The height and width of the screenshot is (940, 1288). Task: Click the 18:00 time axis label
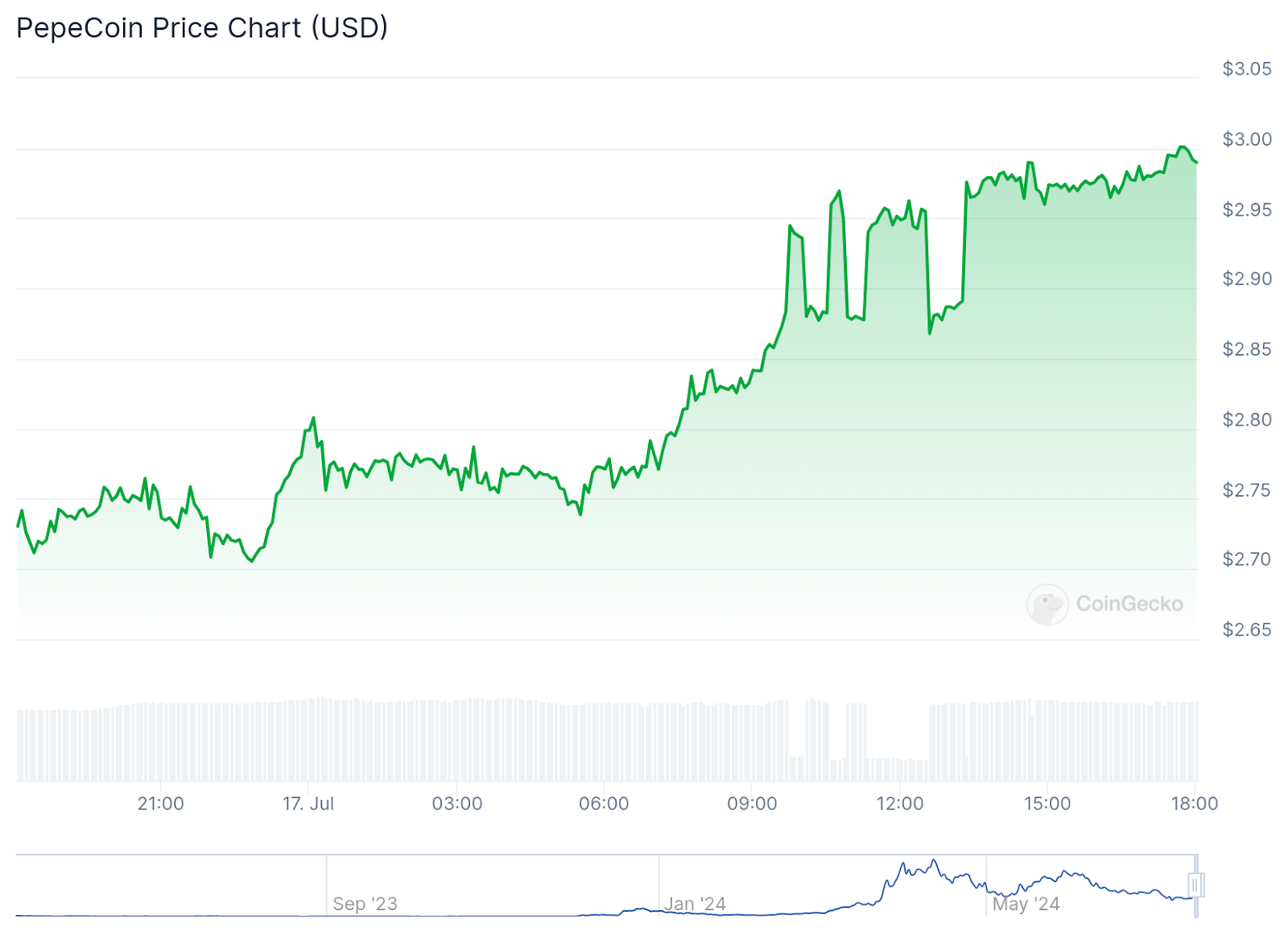[x=1195, y=803]
